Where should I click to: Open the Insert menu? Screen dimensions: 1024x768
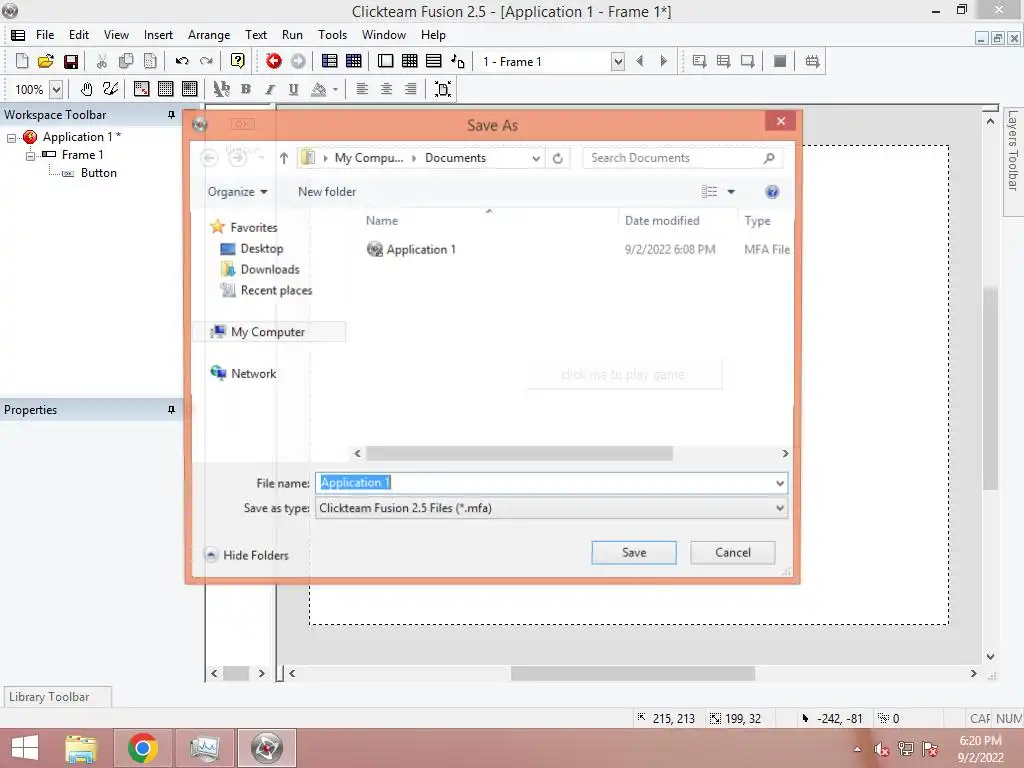pyautogui.click(x=158, y=35)
